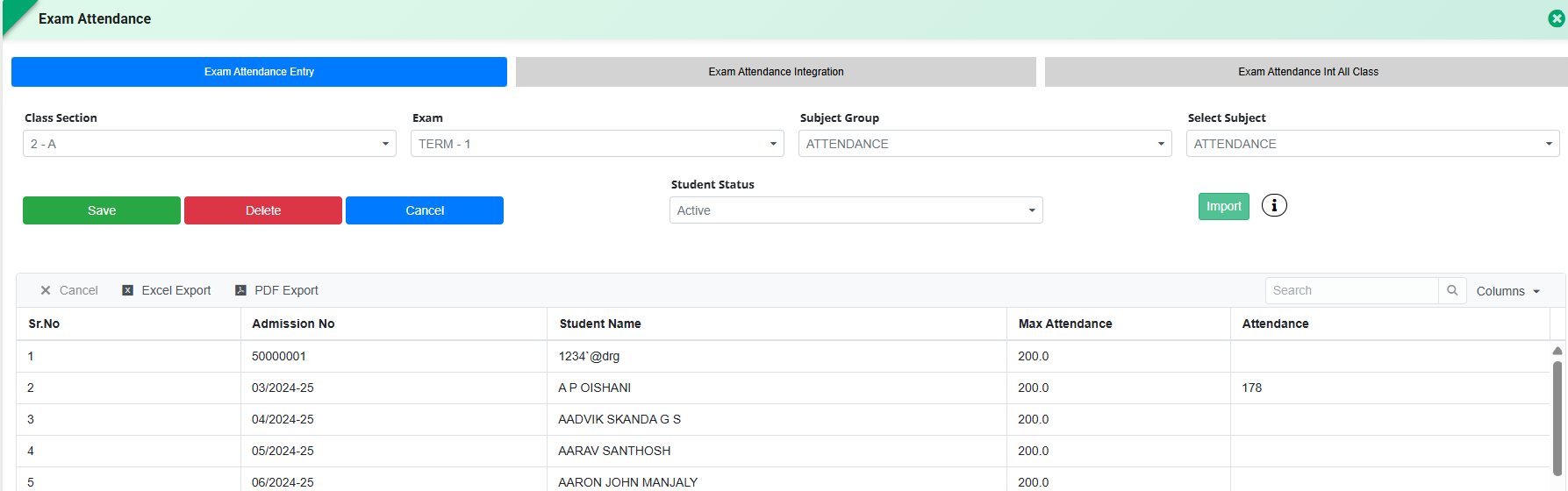Image resolution: width=1568 pixels, height=491 pixels.
Task: Click admission number 06/2024-25
Action: click(x=283, y=482)
